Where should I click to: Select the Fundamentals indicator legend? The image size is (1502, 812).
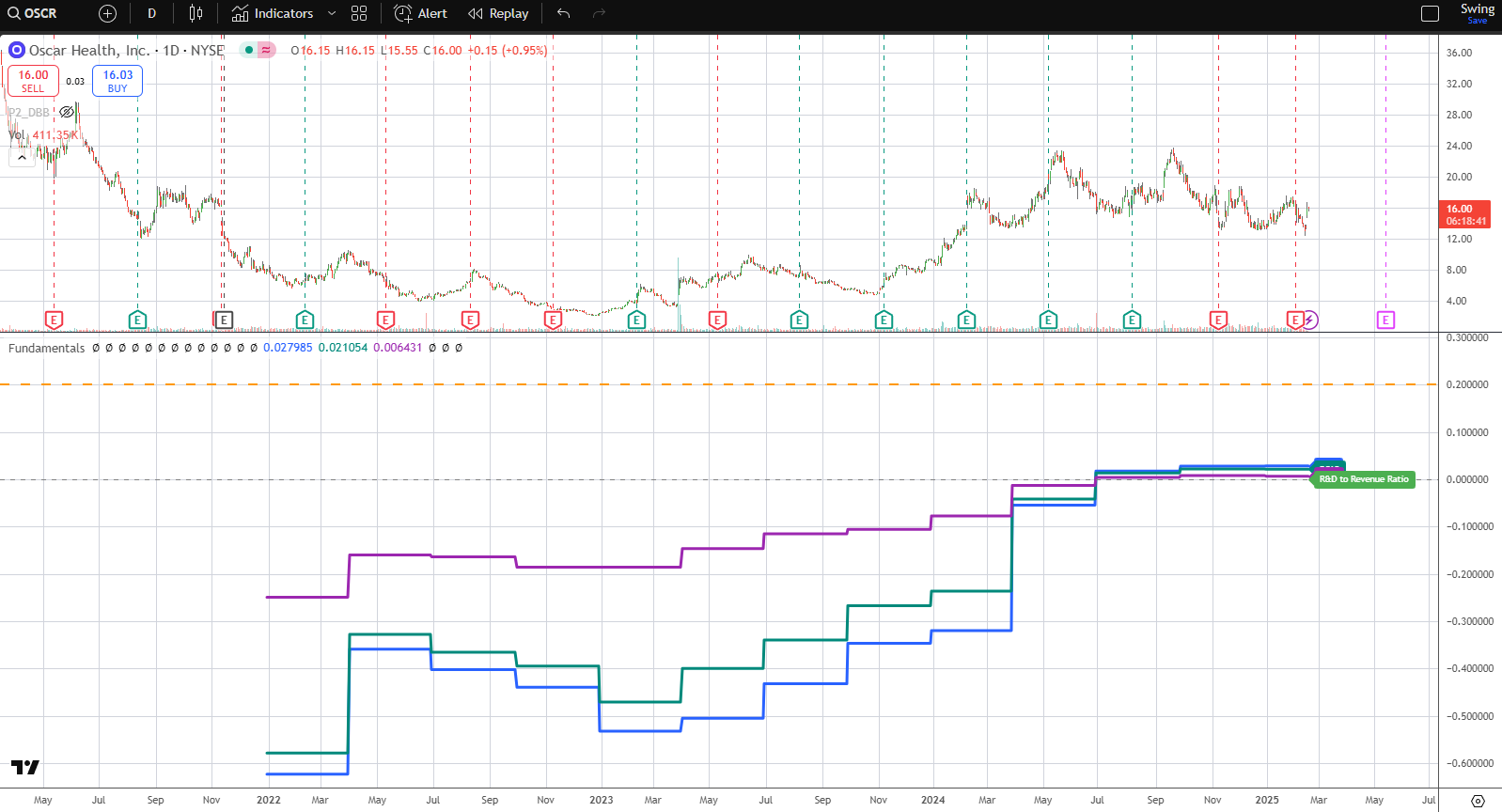47,348
